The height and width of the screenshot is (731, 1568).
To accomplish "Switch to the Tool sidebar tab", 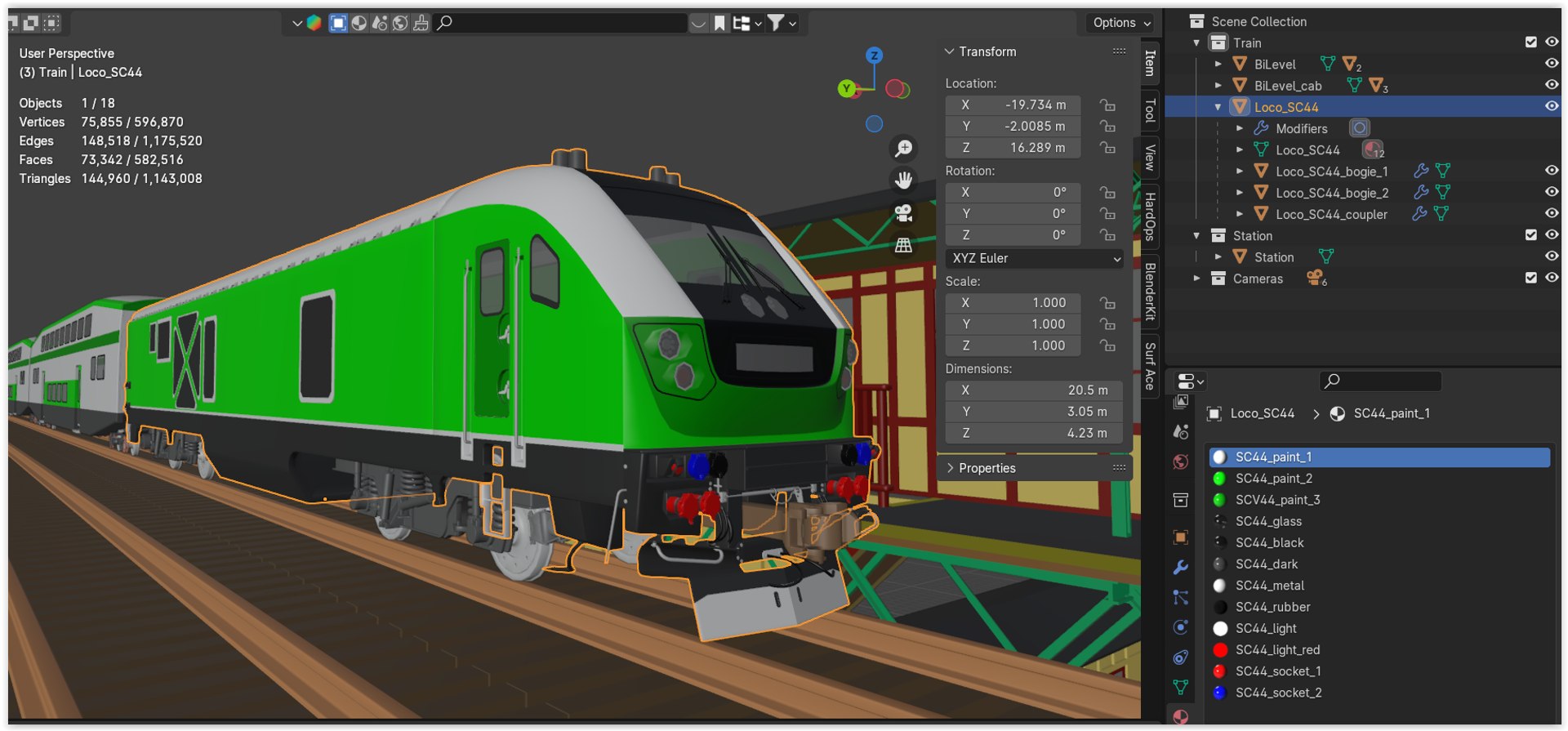I will tap(1150, 111).
